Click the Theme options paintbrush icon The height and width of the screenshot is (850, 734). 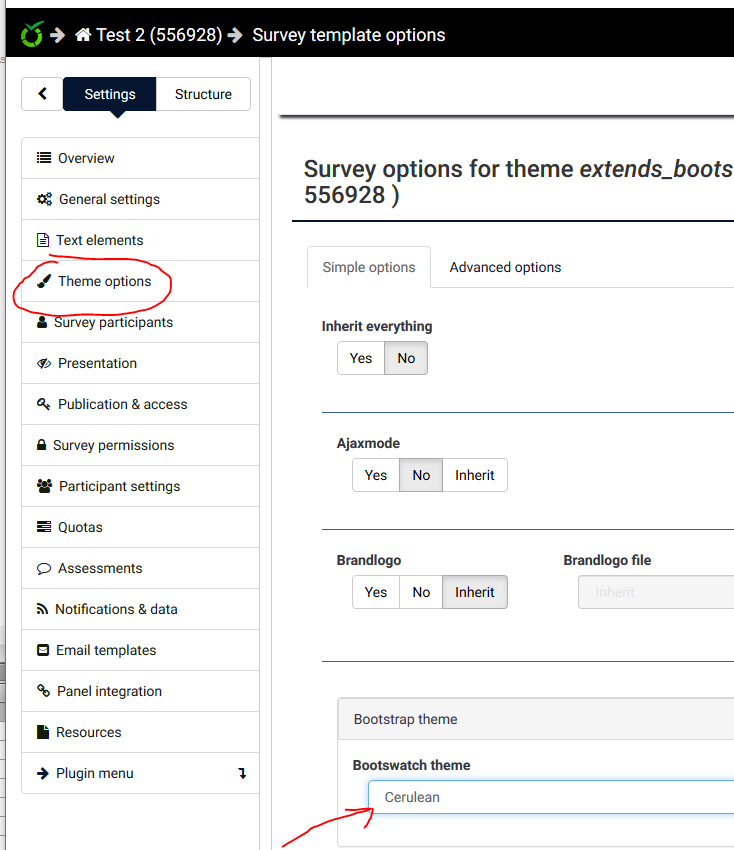pos(44,281)
